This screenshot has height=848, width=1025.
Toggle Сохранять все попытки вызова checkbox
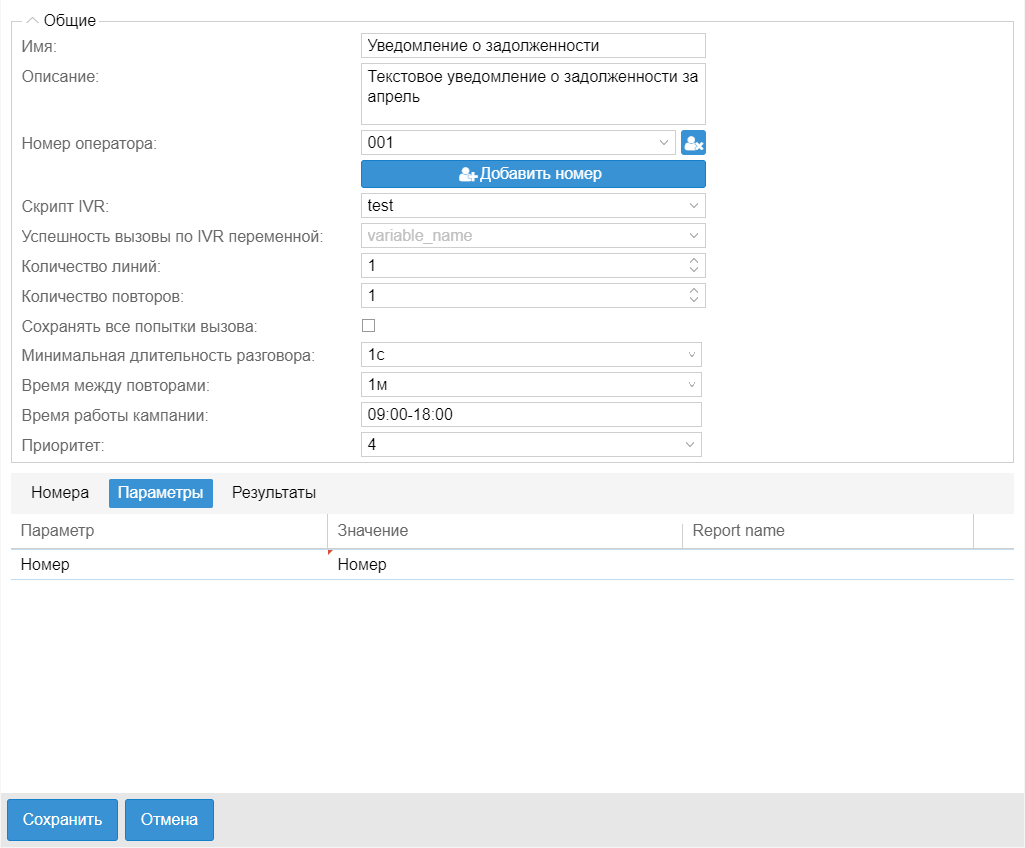click(x=368, y=325)
